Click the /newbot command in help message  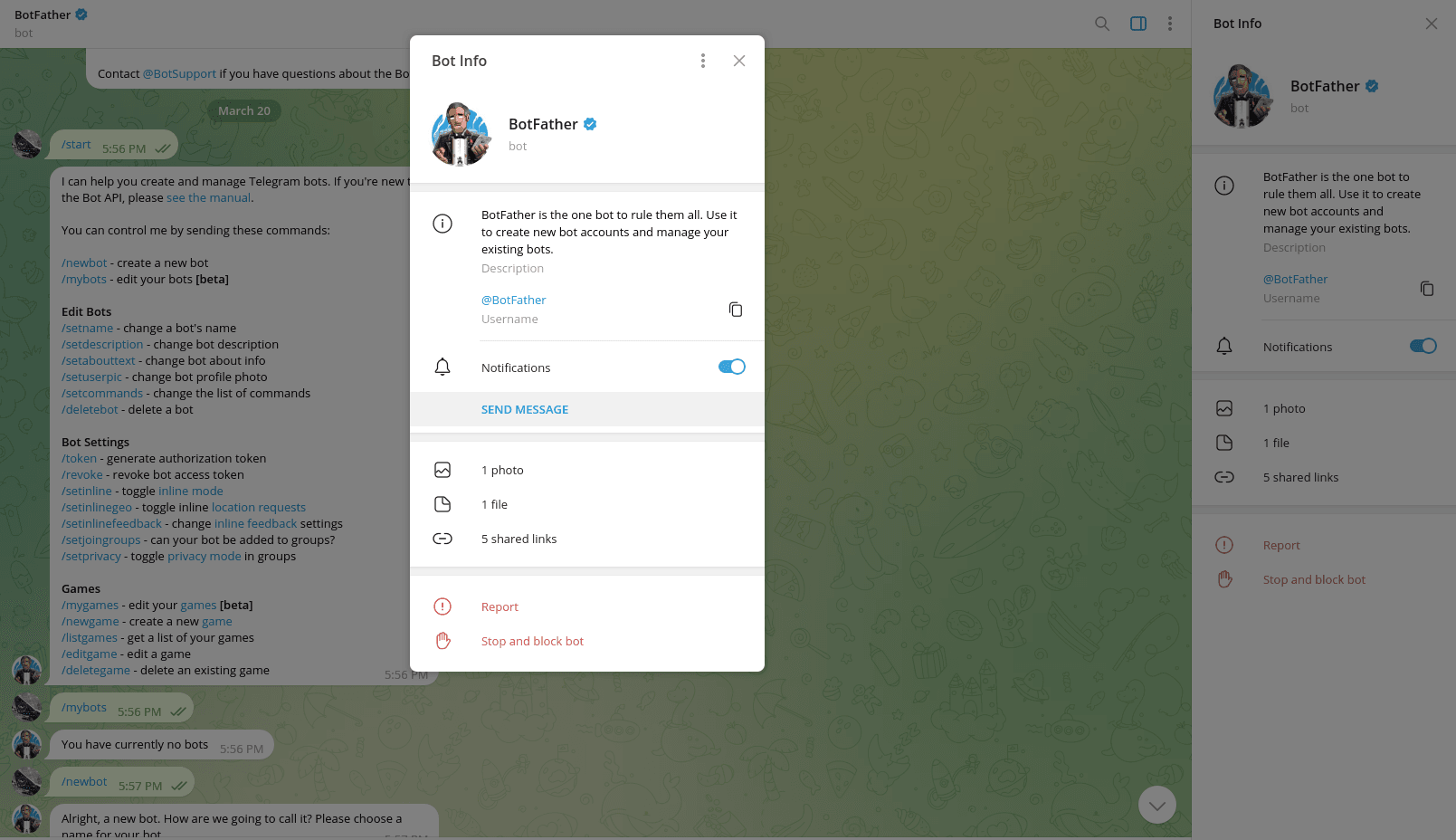coord(84,262)
